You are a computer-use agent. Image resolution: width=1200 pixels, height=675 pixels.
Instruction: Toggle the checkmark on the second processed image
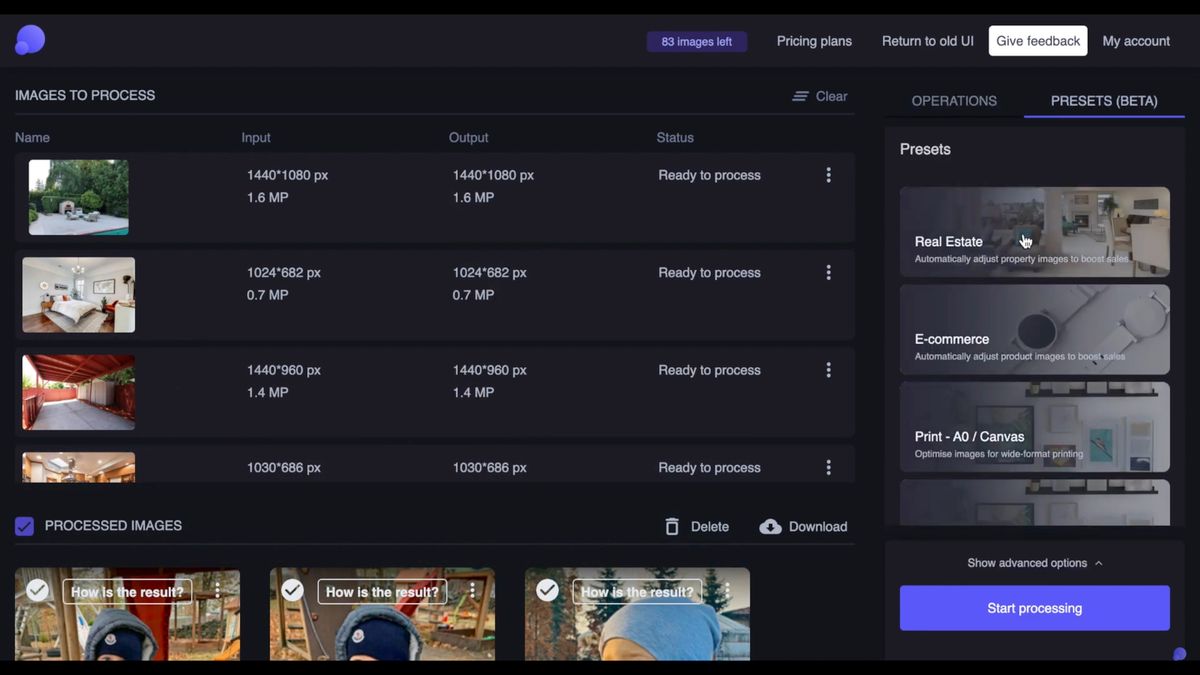(292, 590)
